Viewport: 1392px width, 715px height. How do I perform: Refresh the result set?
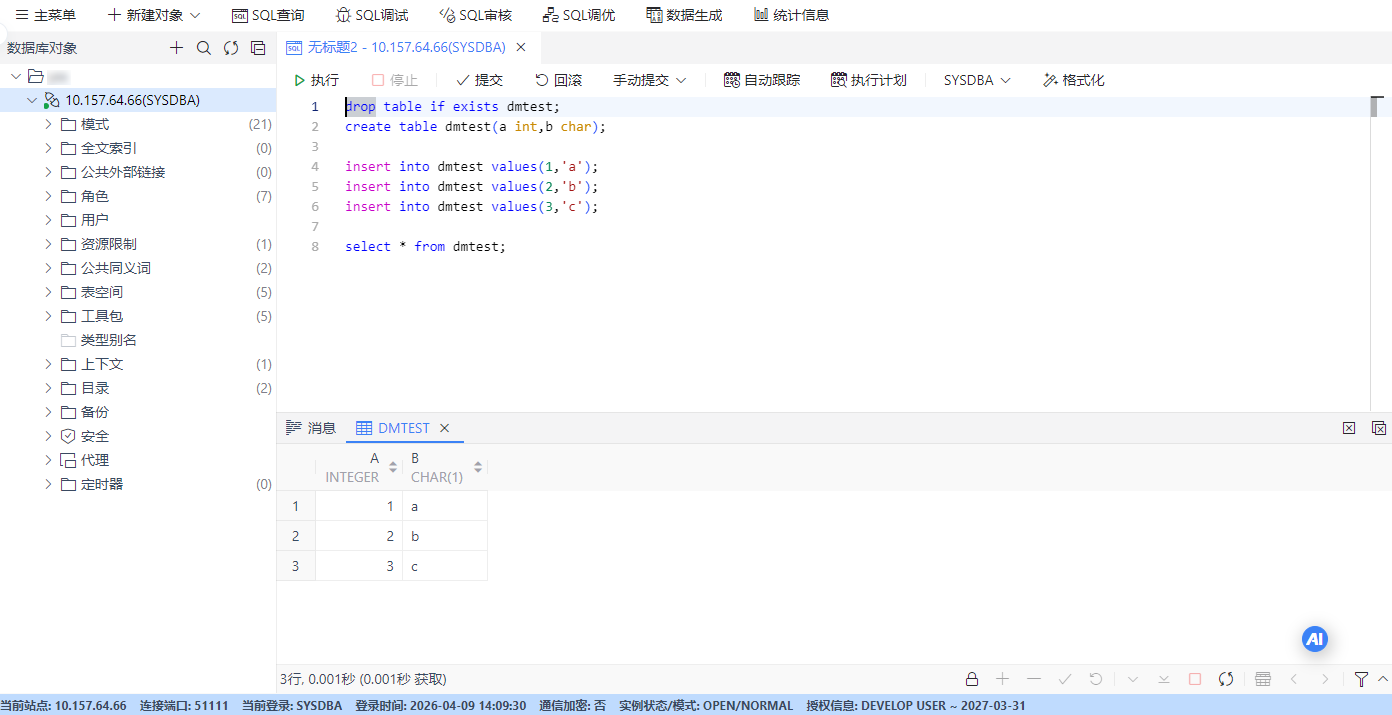(x=1226, y=679)
